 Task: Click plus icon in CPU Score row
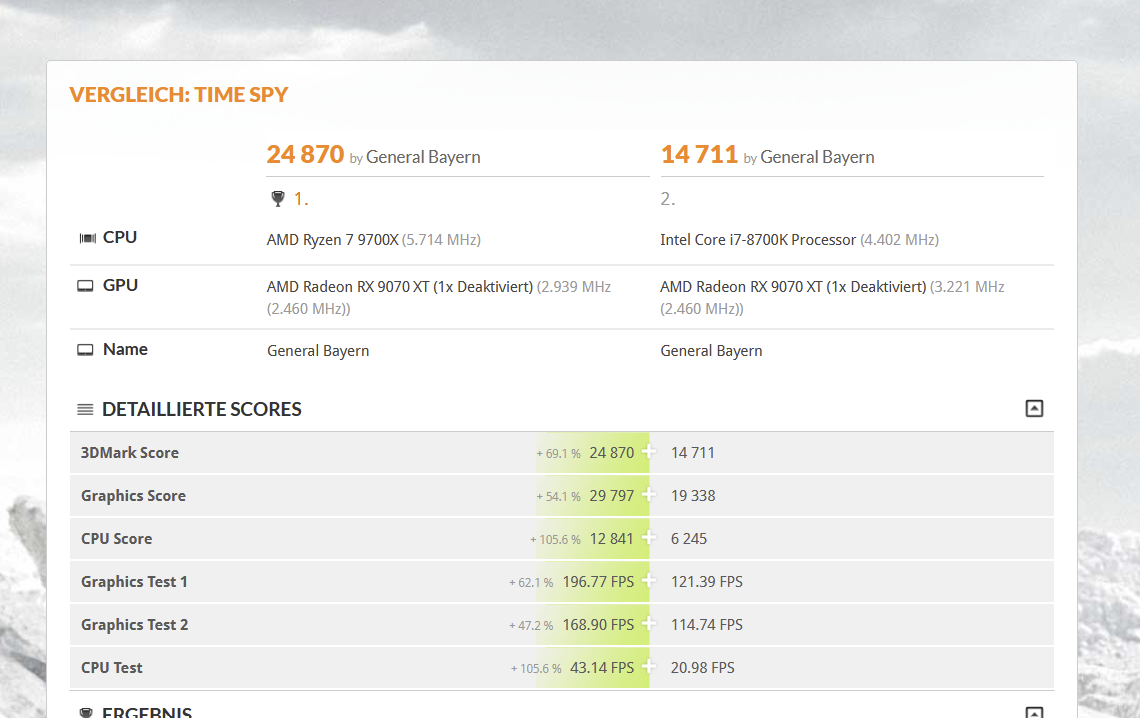click(649, 538)
